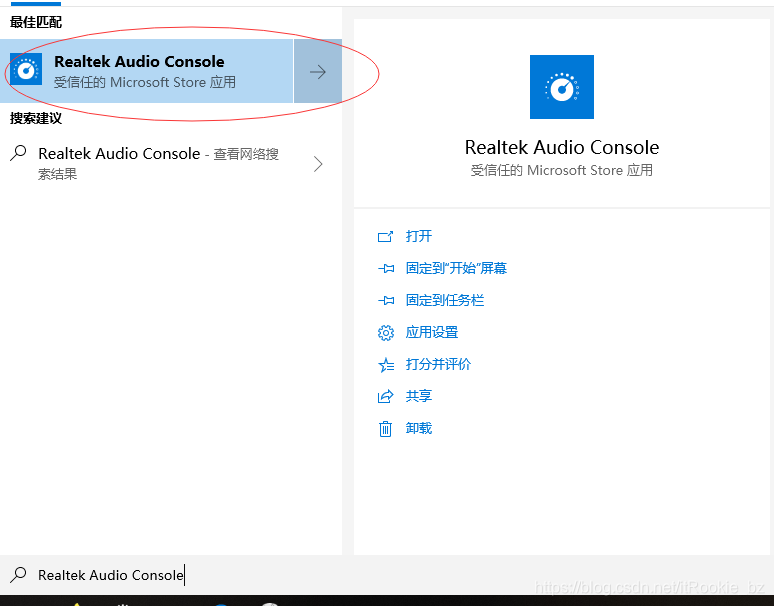The height and width of the screenshot is (606, 774).
Task: Click the star icon for 打分并评价
Action: click(x=386, y=365)
